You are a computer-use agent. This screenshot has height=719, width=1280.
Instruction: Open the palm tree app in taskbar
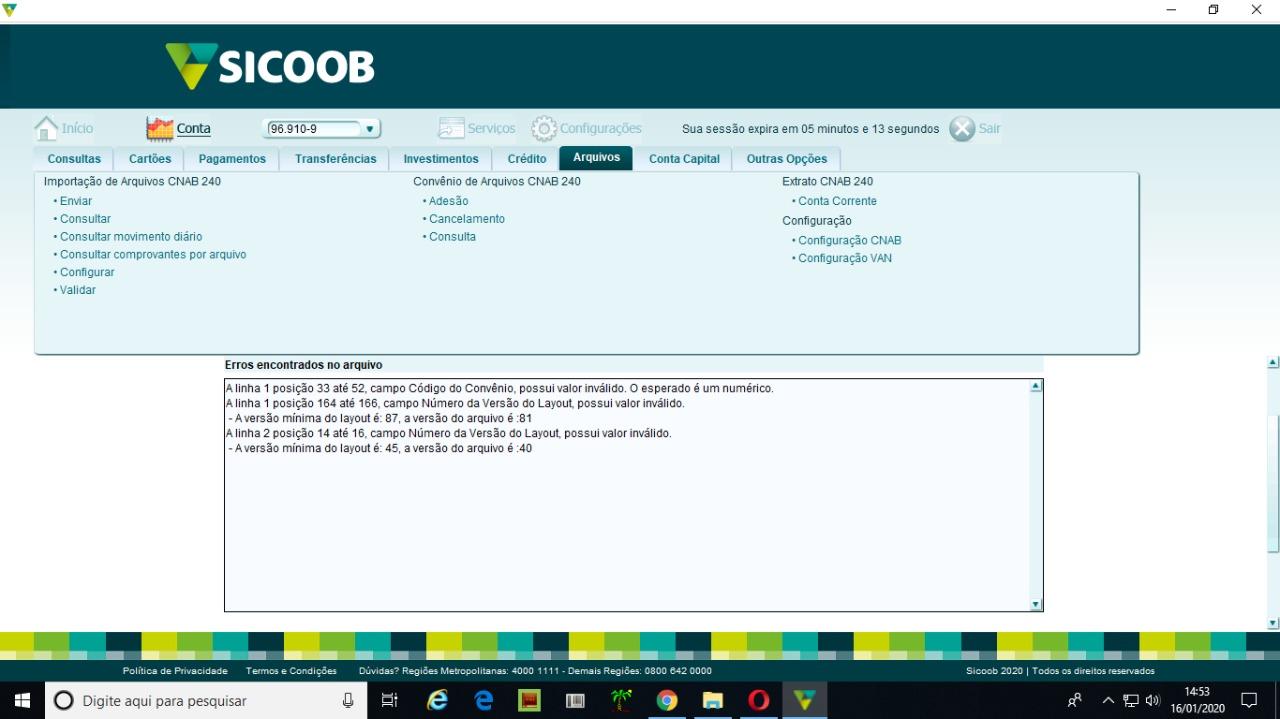[x=621, y=700]
